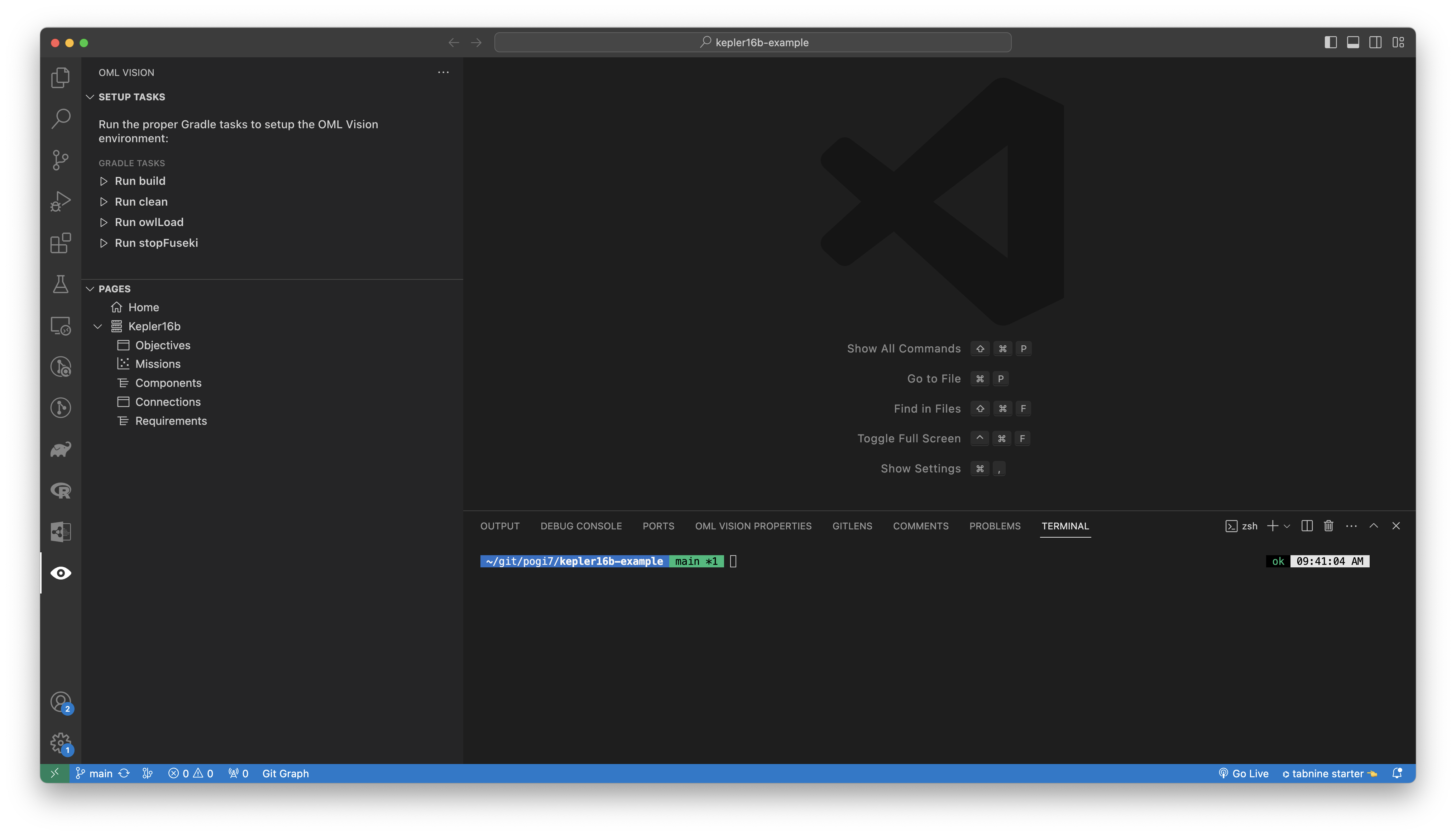Screen dimensions: 1456x836
Task: Open the Testing flask view
Action: coord(60,284)
